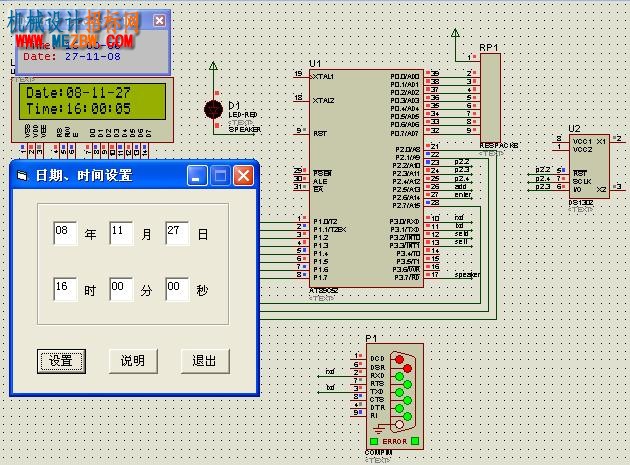630x465 pixels.
Task: Select the year input field showing 08
Action: (x=64, y=233)
